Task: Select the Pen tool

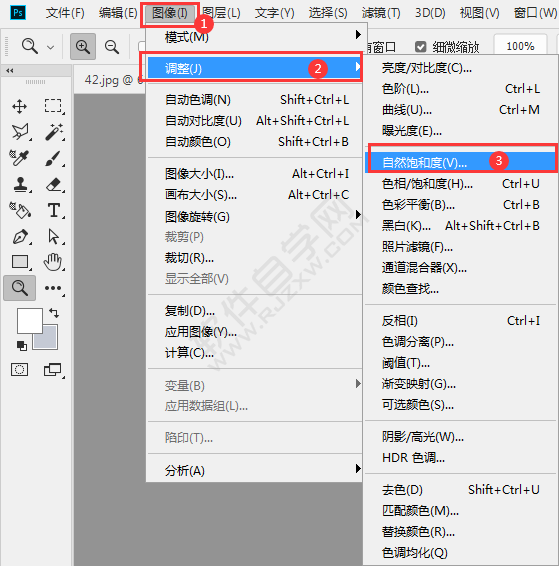Action: [20, 237]
